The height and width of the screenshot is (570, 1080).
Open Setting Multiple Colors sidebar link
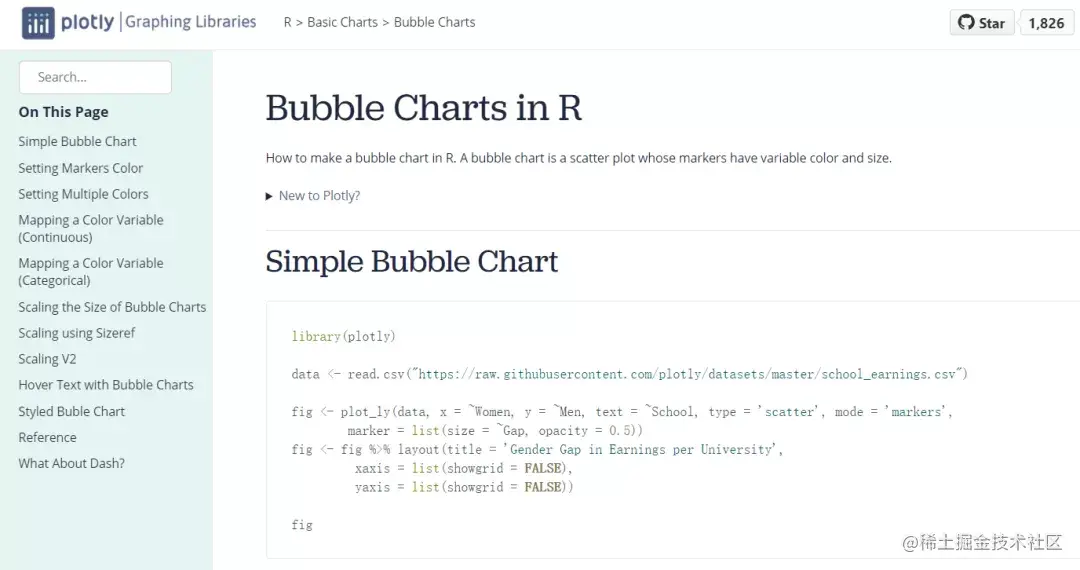83,194
